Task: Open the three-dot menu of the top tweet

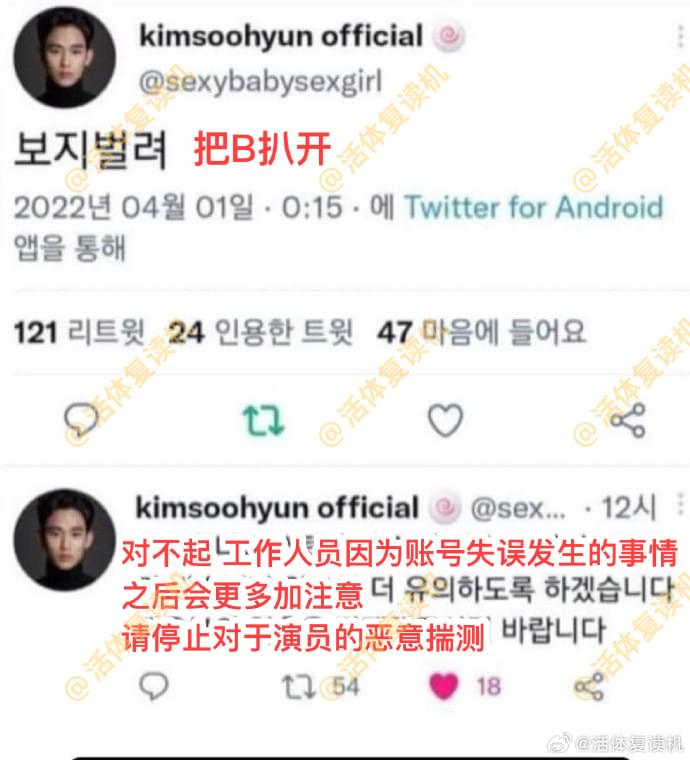Action: (x=681, y=37)
